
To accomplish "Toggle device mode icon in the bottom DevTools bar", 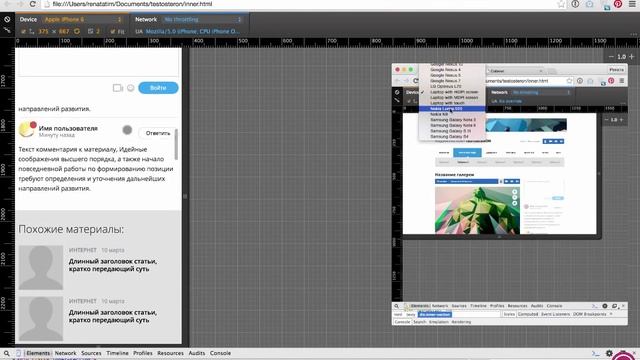I will (x=18, y=353).
